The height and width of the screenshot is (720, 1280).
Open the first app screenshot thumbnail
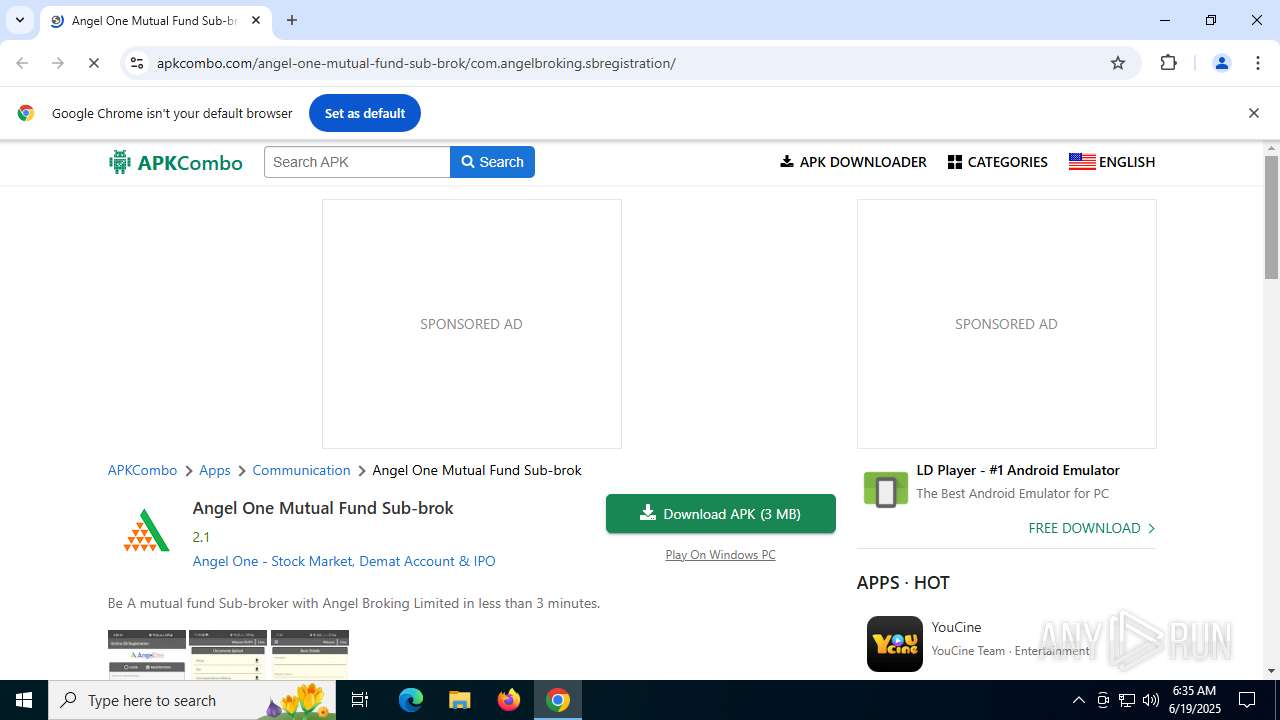[147, 654]
